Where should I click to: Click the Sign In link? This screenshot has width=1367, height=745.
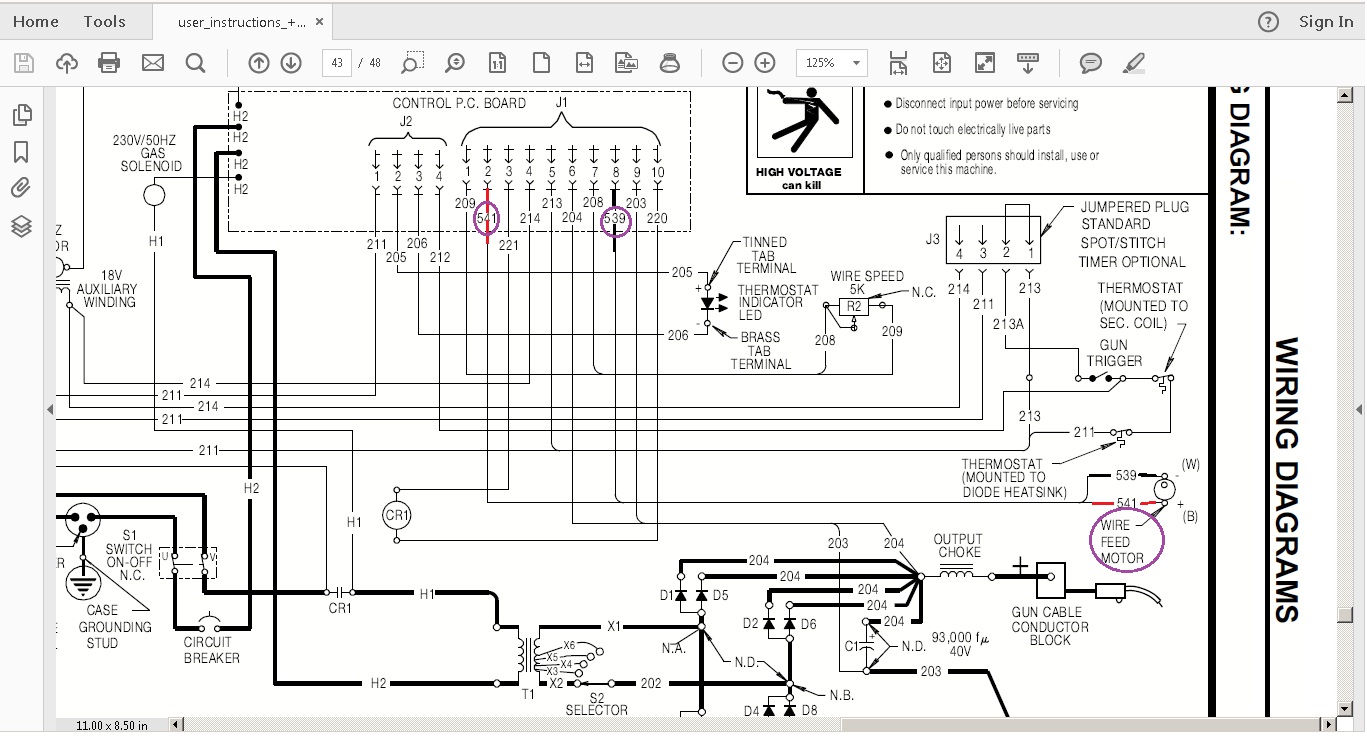(x=1326, y=22)
